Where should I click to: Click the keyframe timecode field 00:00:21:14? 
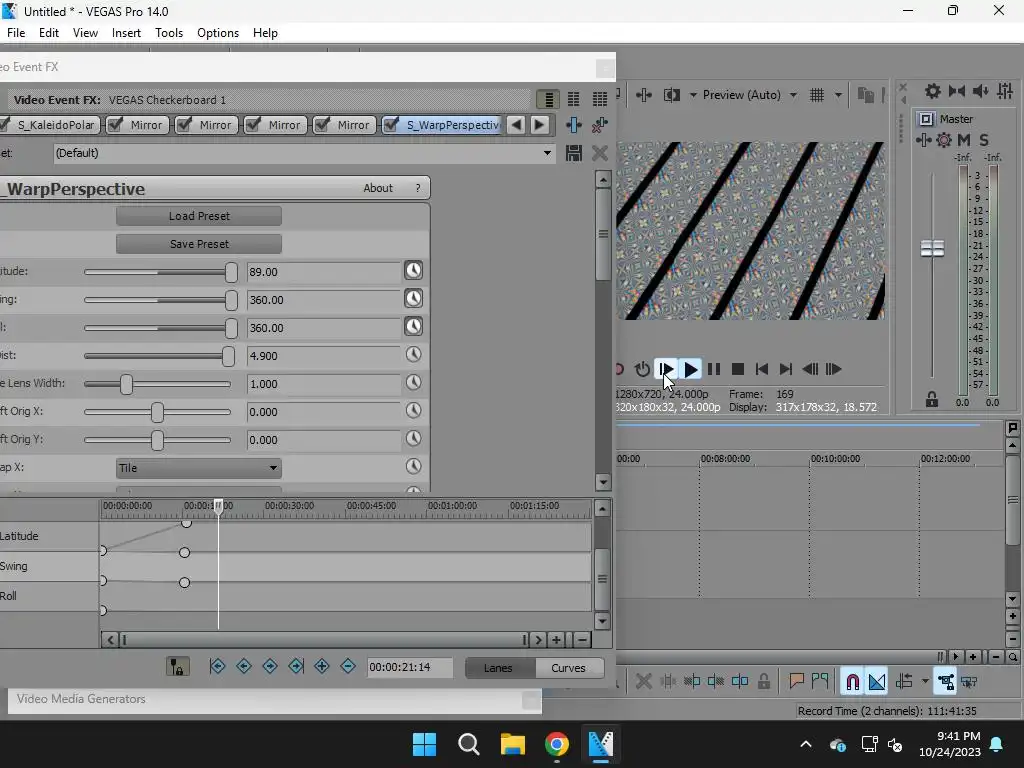pos(409,667)
